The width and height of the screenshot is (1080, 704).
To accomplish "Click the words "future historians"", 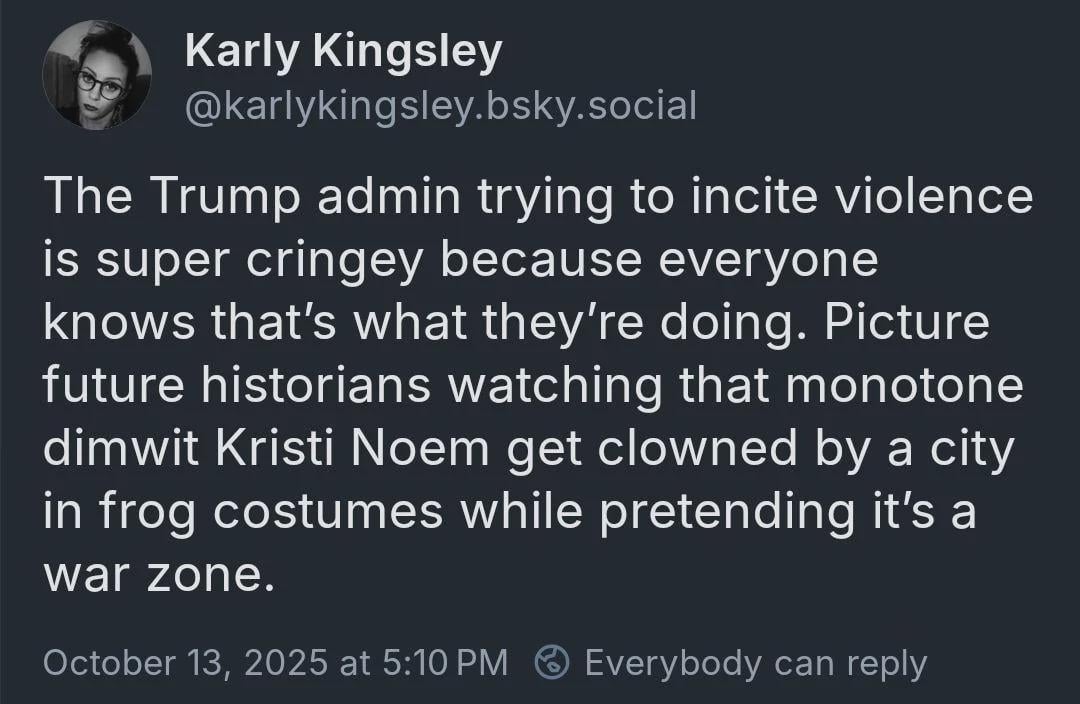I will point(237,387).
